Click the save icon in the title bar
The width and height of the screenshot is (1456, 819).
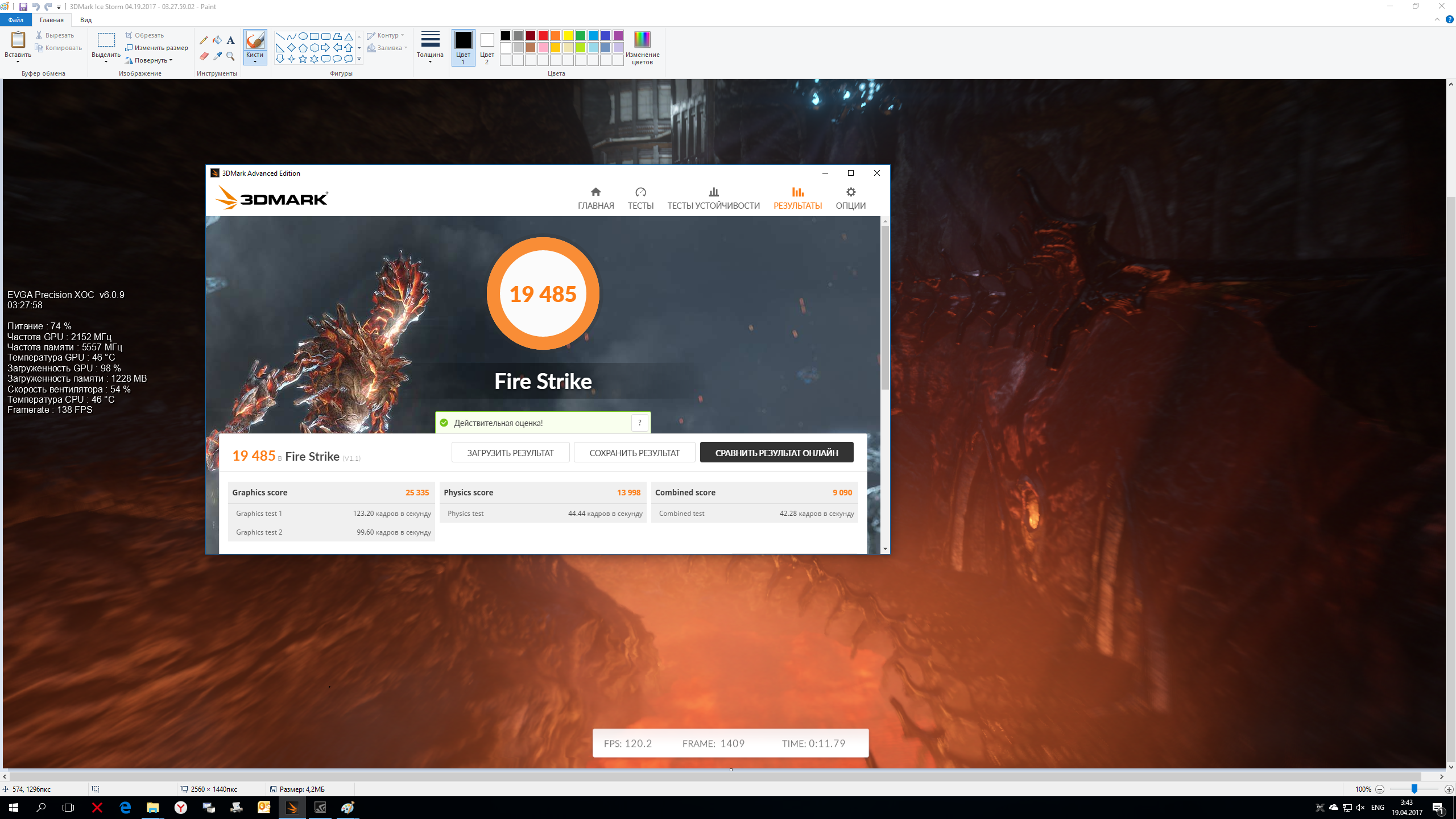click(23, 7)
